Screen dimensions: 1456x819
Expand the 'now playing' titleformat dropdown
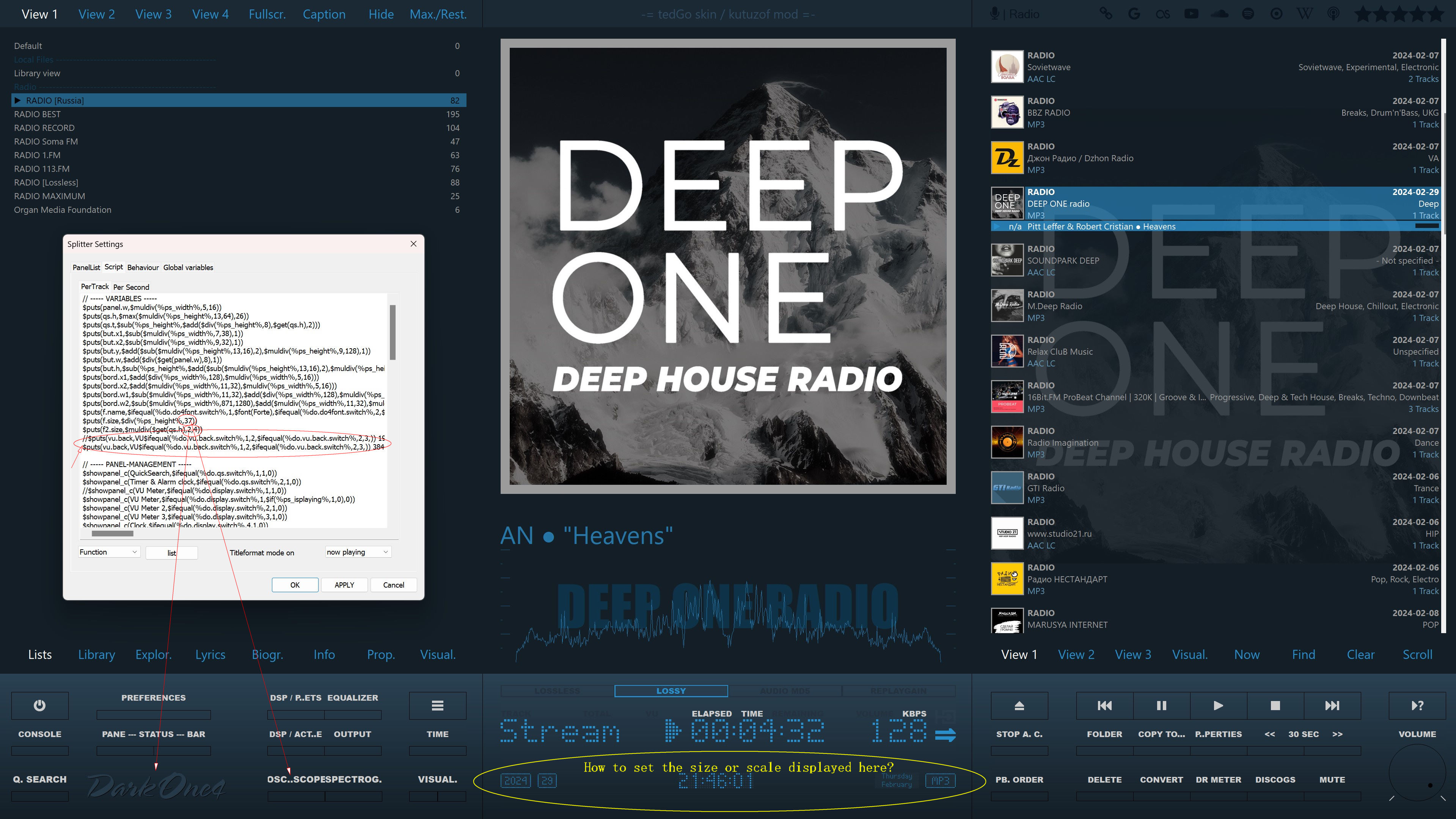(358, 552)
